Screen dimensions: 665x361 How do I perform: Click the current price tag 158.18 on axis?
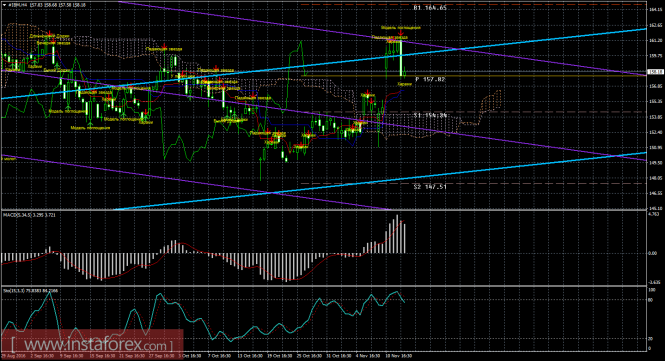click(x=656, y=72)
